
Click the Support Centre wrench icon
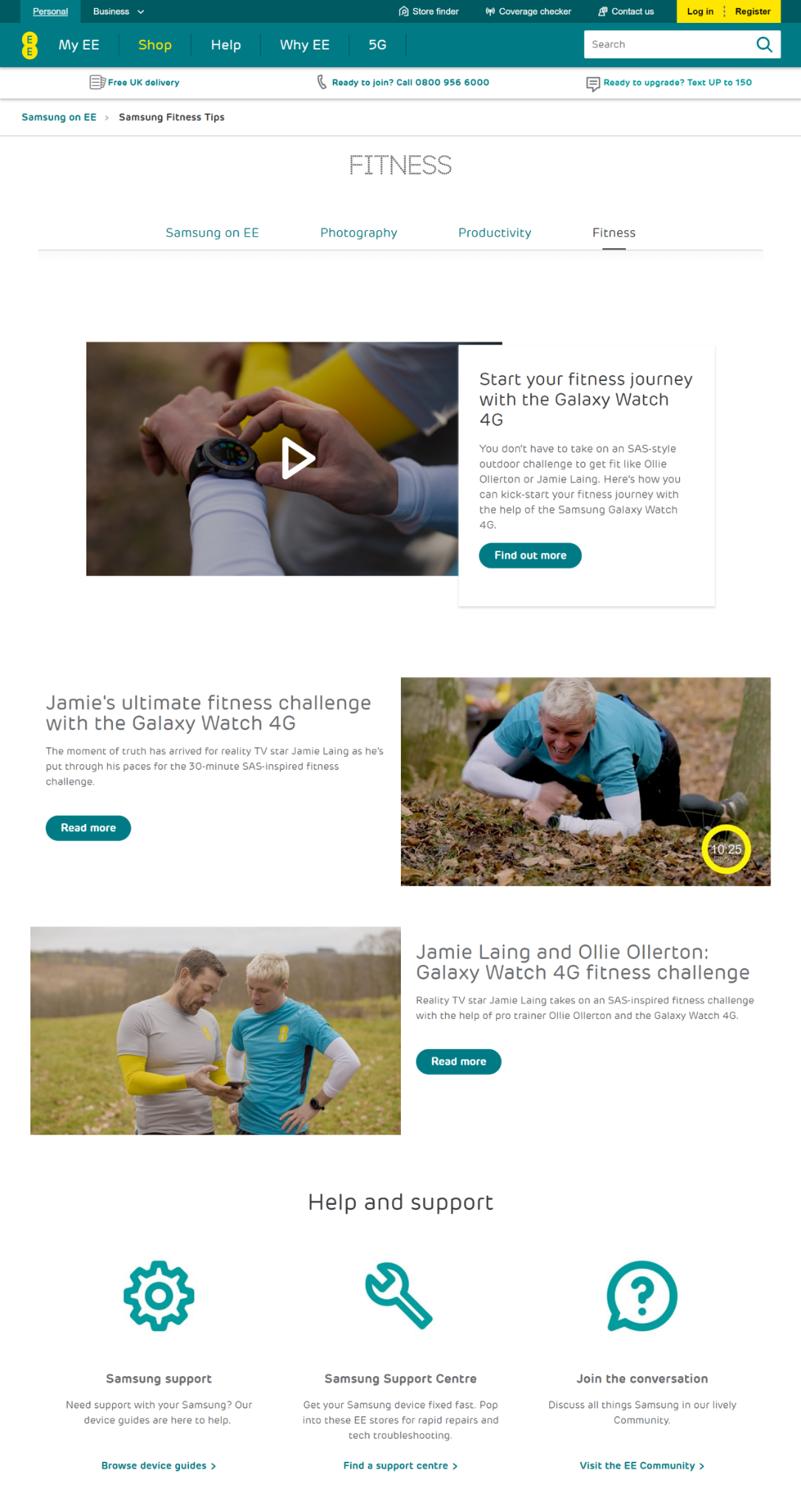coord(399,1296)
